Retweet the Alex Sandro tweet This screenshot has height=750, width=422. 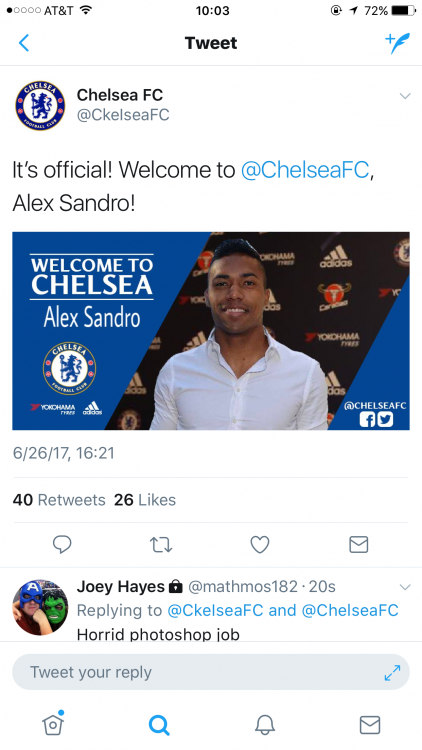click(x=161, y=544)
